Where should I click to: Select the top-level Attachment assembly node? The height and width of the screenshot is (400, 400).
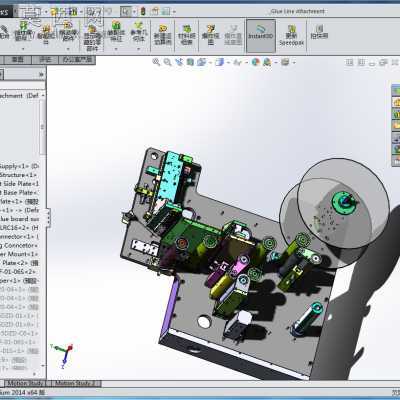19,95
